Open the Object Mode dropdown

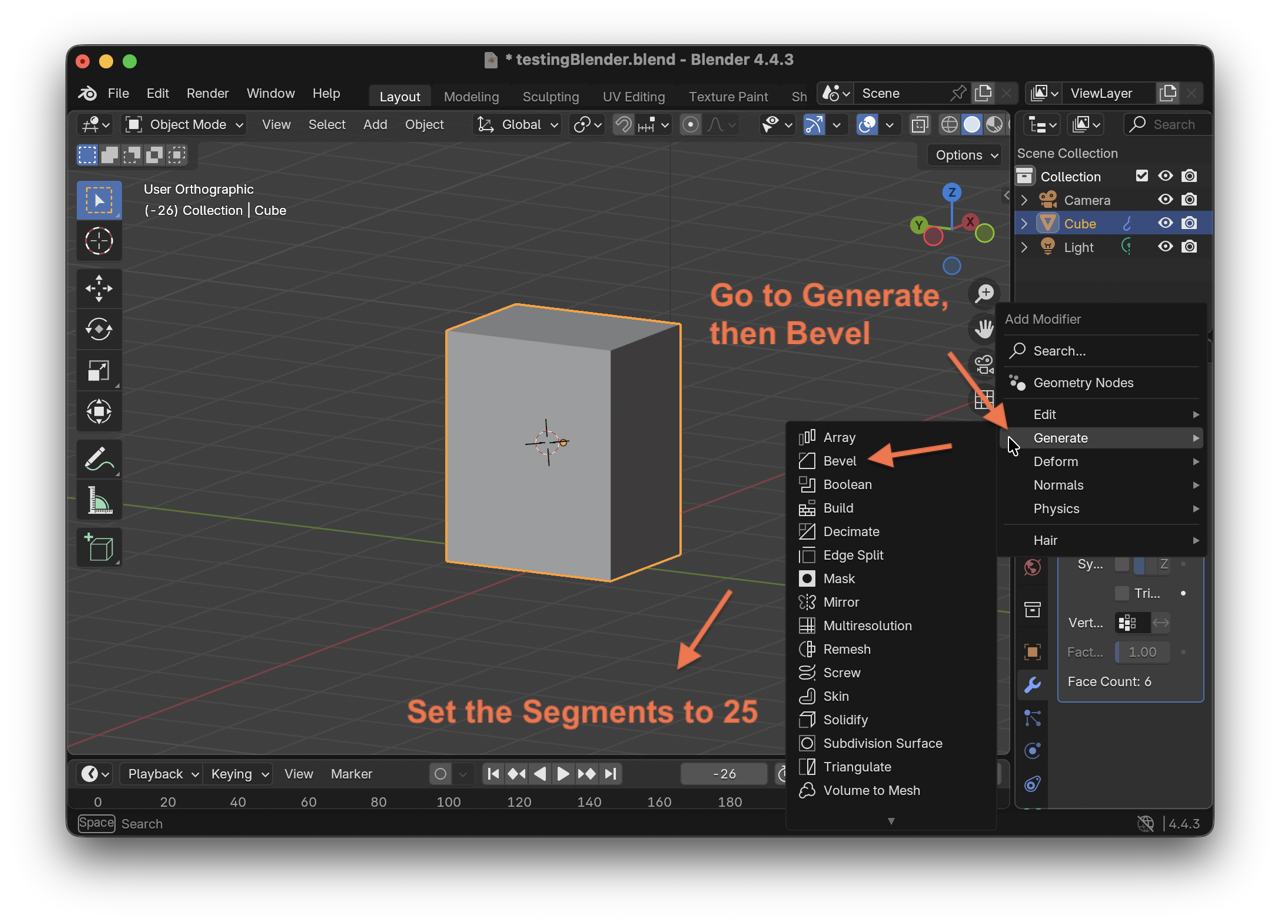[x=184, y=124]
